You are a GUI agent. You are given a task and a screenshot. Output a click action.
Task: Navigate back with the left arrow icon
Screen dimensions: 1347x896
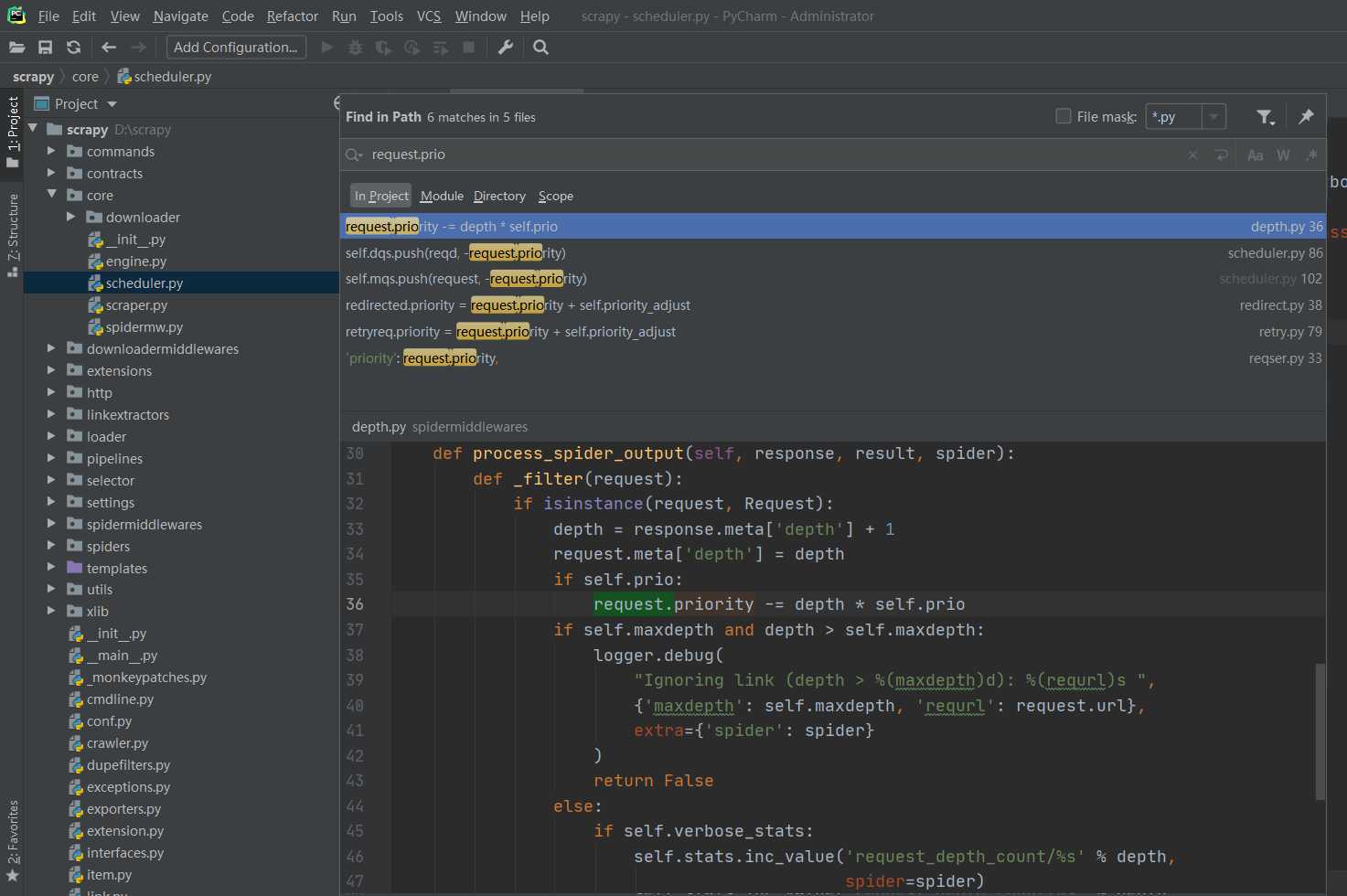(x=109, y=48)
